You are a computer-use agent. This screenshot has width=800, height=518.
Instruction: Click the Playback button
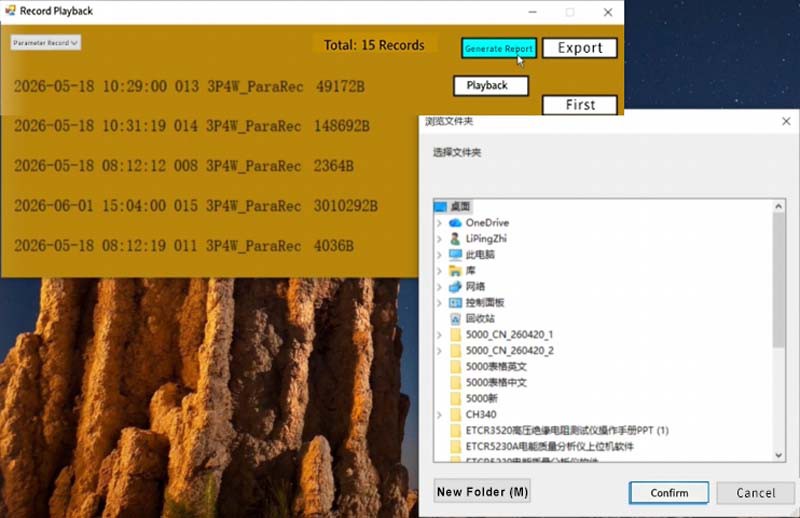(x=490, y=85)
